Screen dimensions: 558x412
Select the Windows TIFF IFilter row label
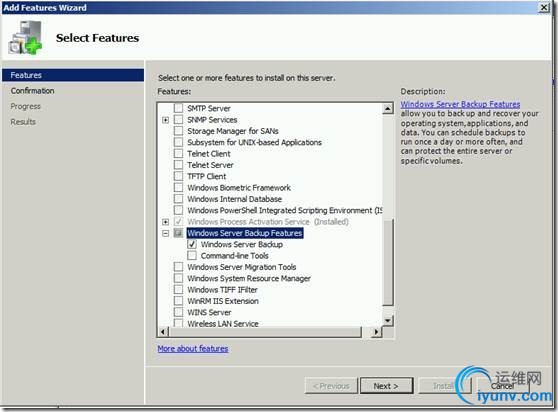click(222, 290)
